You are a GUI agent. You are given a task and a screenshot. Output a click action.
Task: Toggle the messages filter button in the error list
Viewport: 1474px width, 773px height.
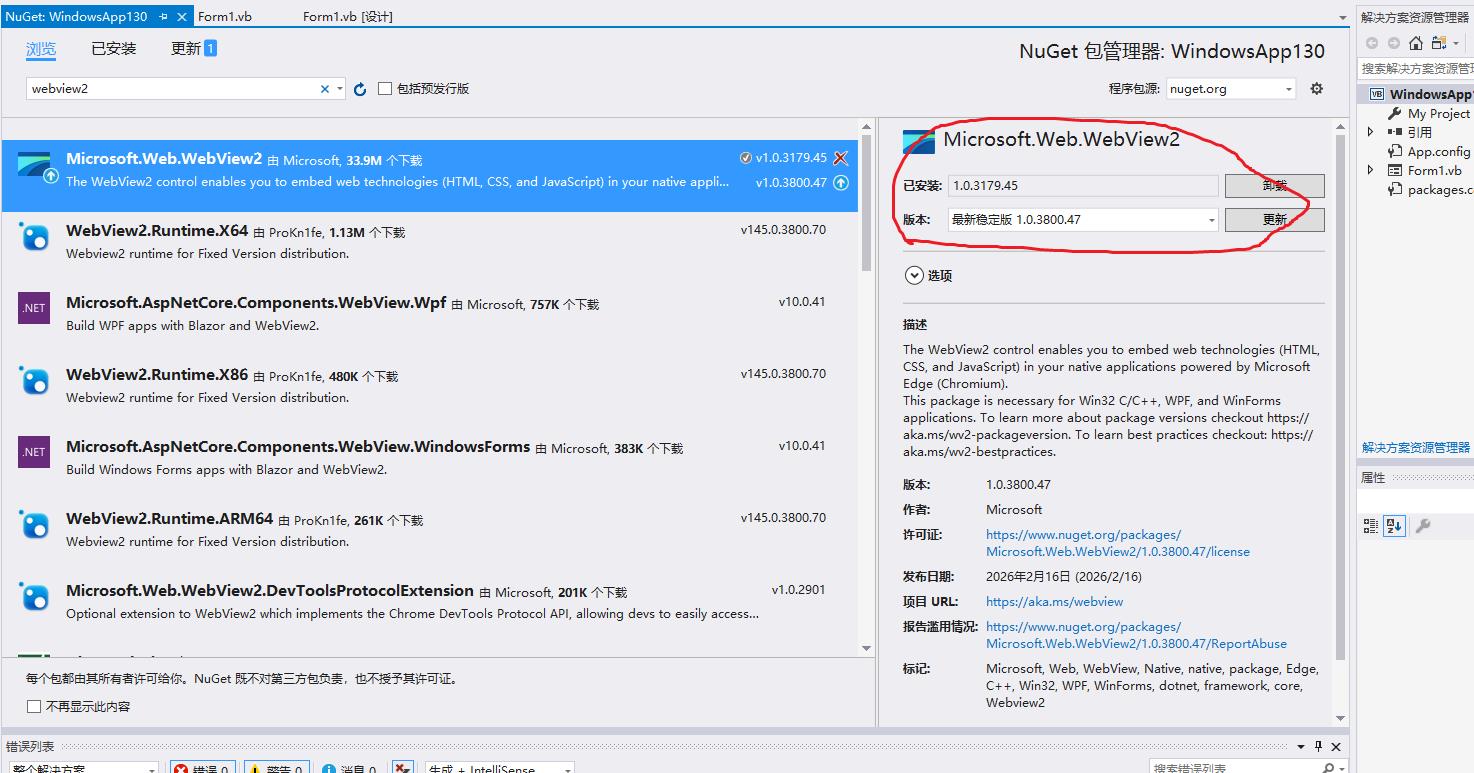pyautogui.click(x=349, y=768)
